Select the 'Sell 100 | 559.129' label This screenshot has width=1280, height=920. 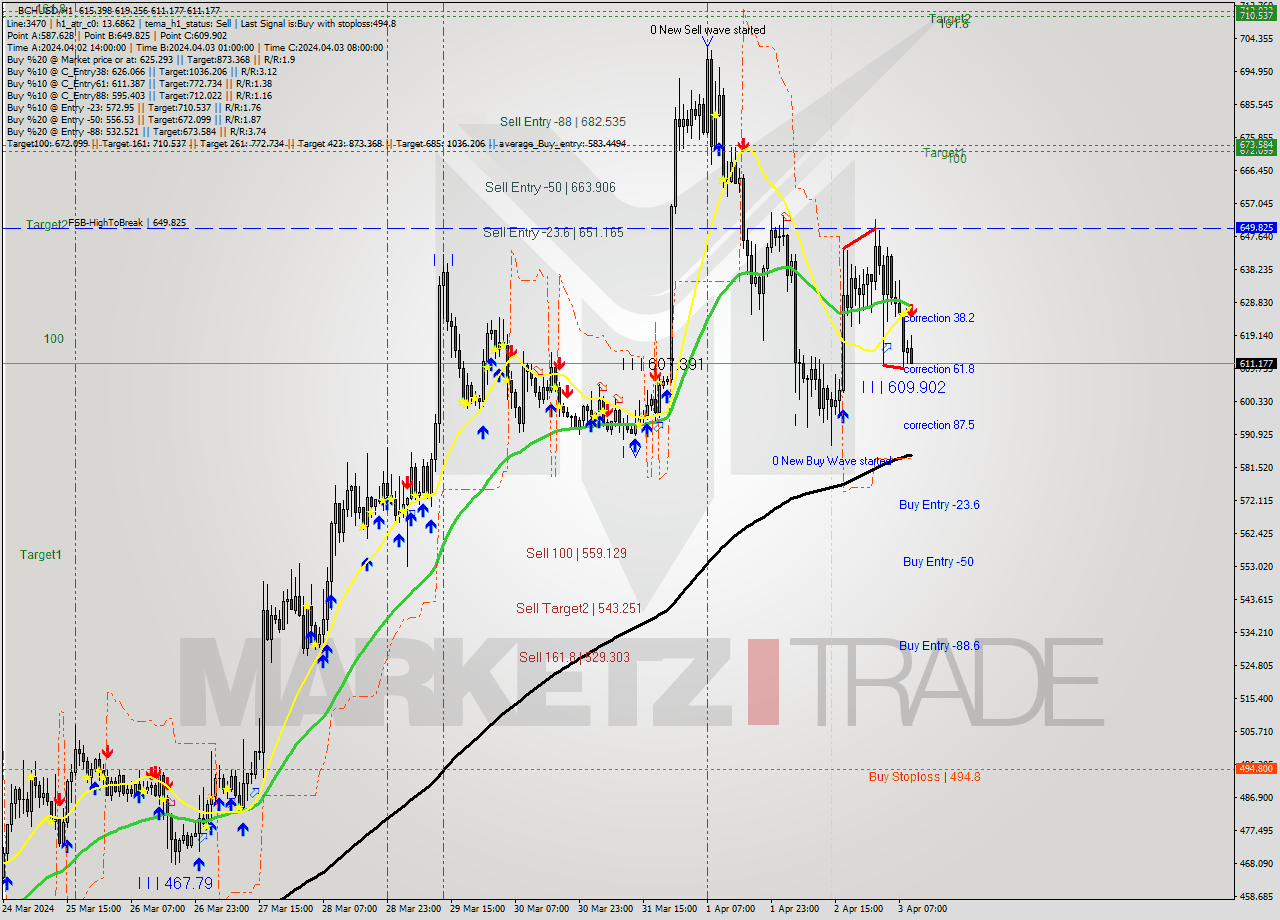(x=576, y=553)
